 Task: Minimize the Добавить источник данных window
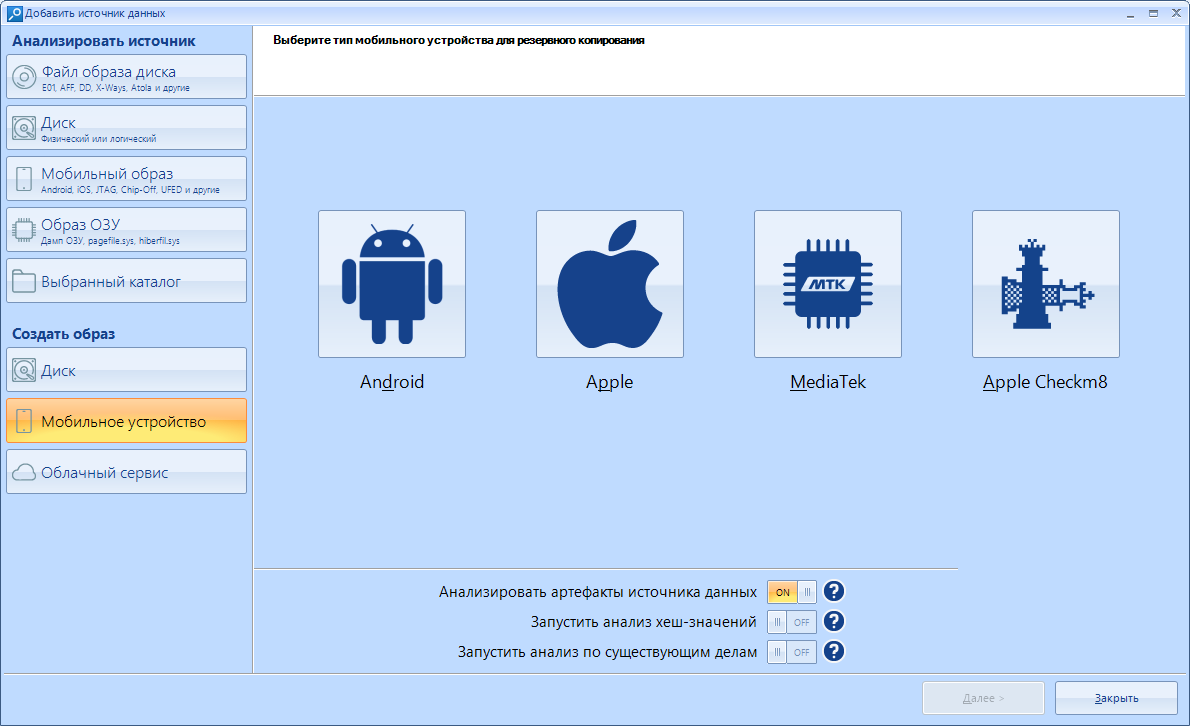1130,14
